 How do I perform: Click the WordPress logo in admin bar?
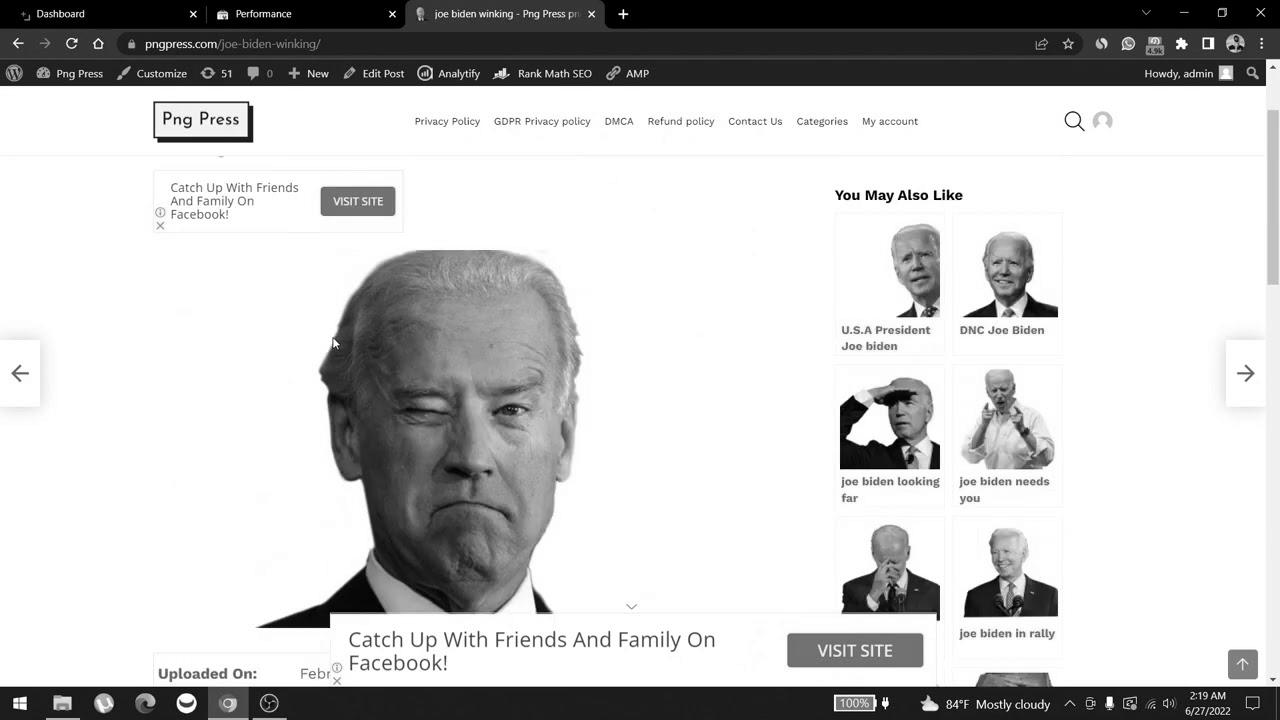click(14, 73)
